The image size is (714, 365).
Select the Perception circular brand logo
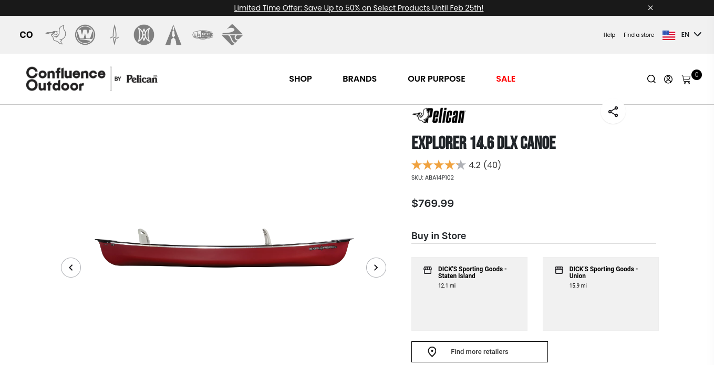(x=144, y=35)
